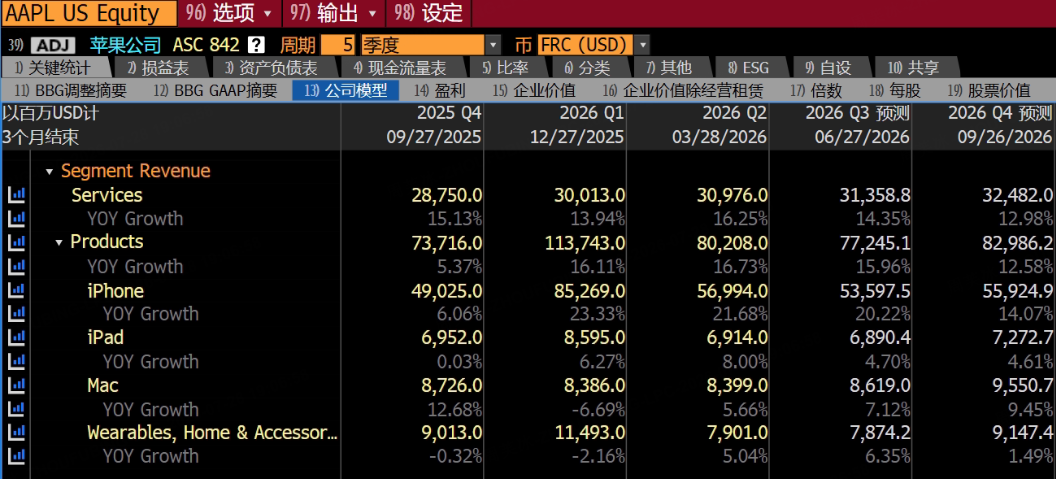This screenshot has width=1056, height=479.
Task: Collapse the Segment Revenue section
Action: click(49, 172)
